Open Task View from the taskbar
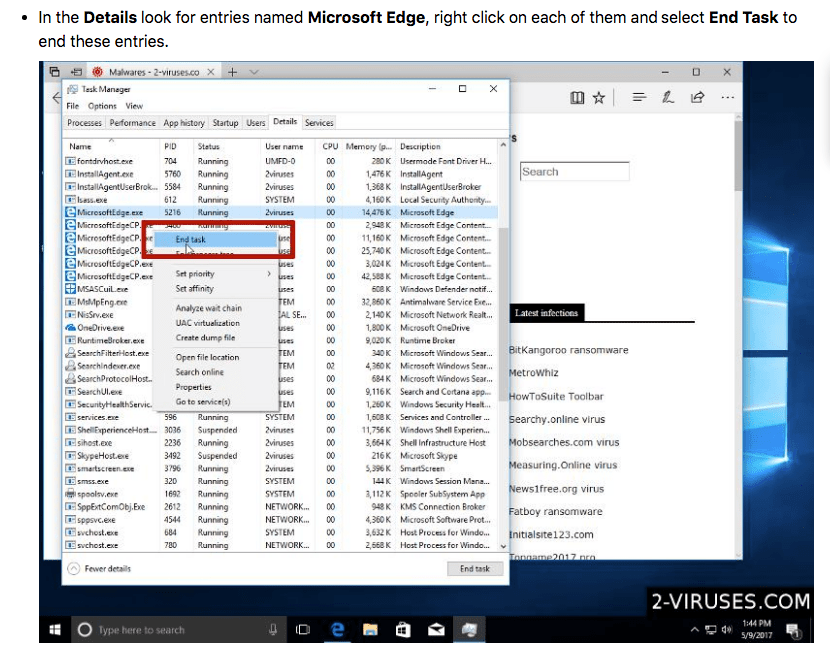Image resolution: width=830 pixels, height=654 pixels. coord(303,630)
